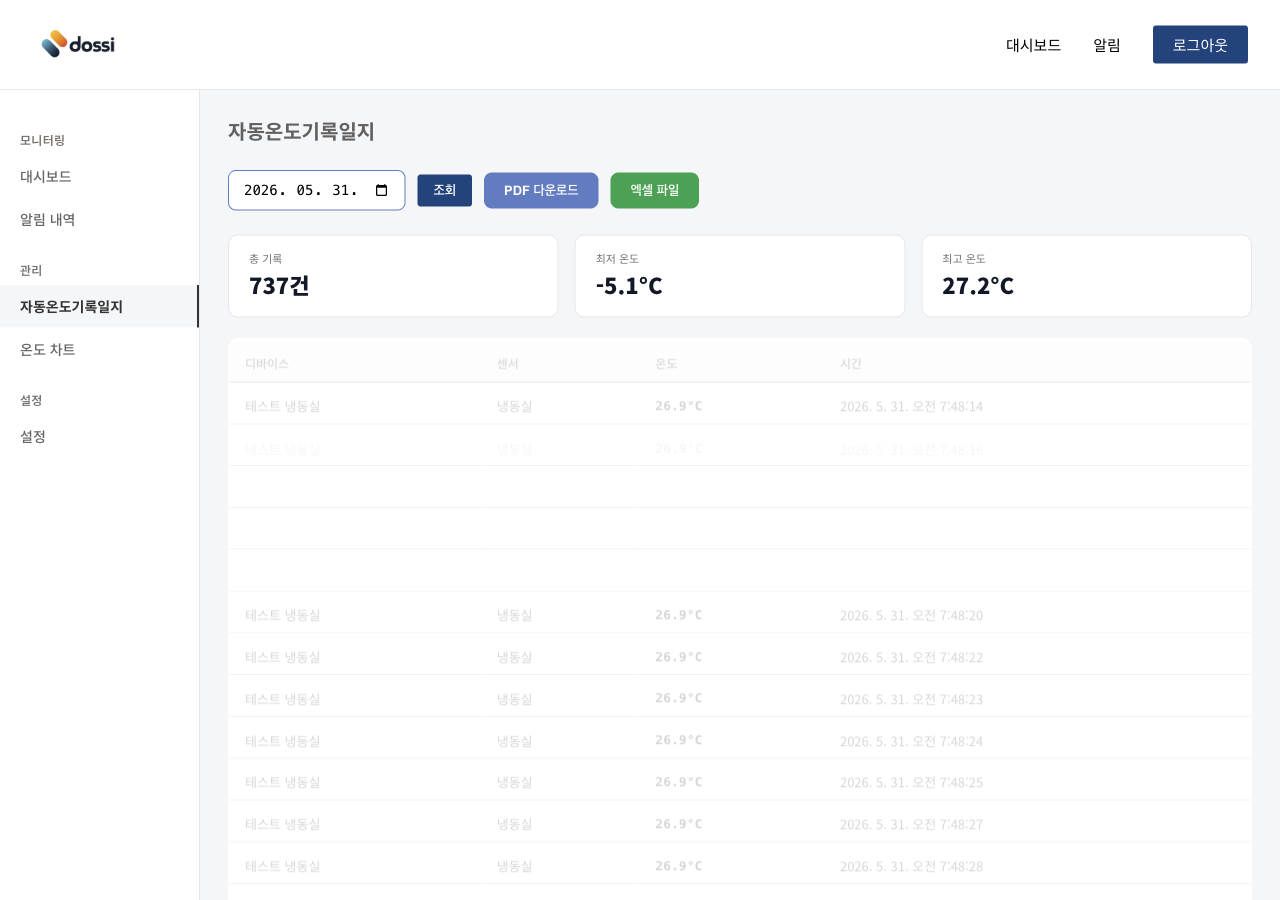Open the date picker calendar icon
Screen dimensions: 1280x900
pos(381,190)
